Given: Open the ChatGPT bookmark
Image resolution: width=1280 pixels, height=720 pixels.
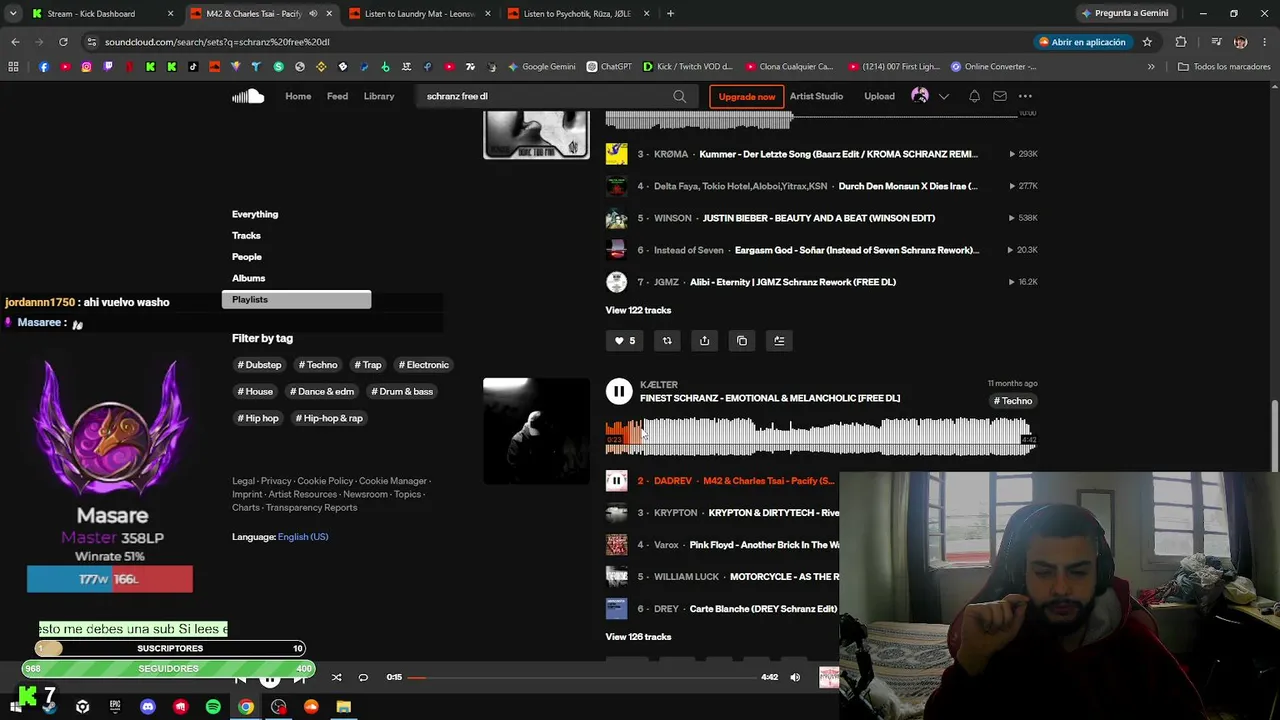Looking at the screenshot, I should [609, 67].
